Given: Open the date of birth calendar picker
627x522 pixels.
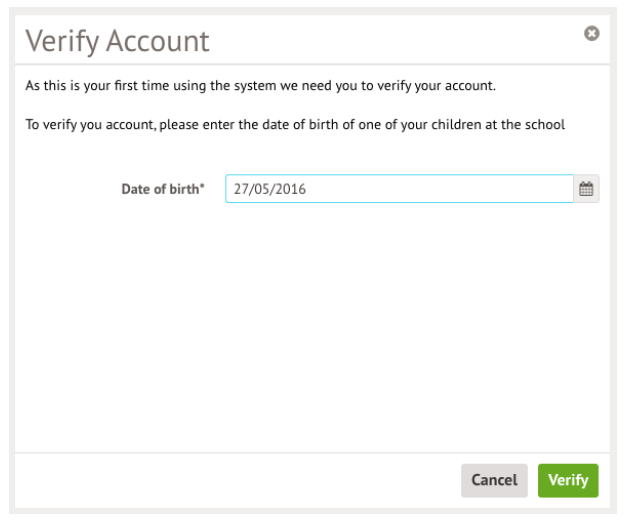Looking at the screenshot, I should [x=587, y=189].
